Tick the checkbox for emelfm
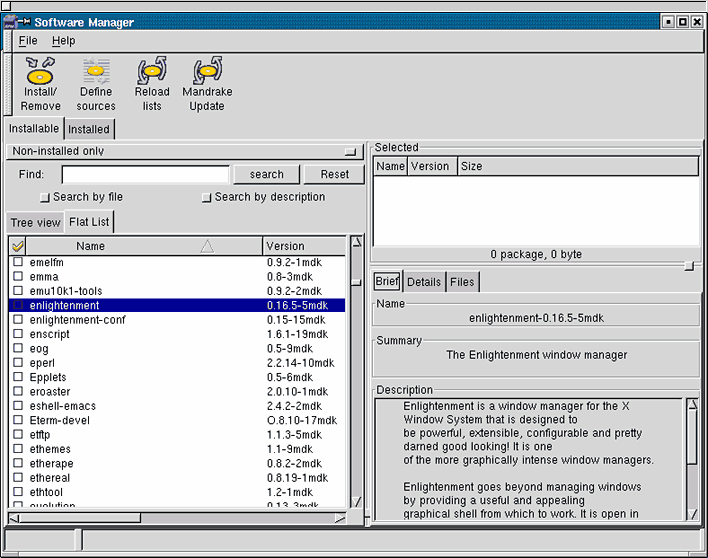708x558 pixels. coord(18,262)
